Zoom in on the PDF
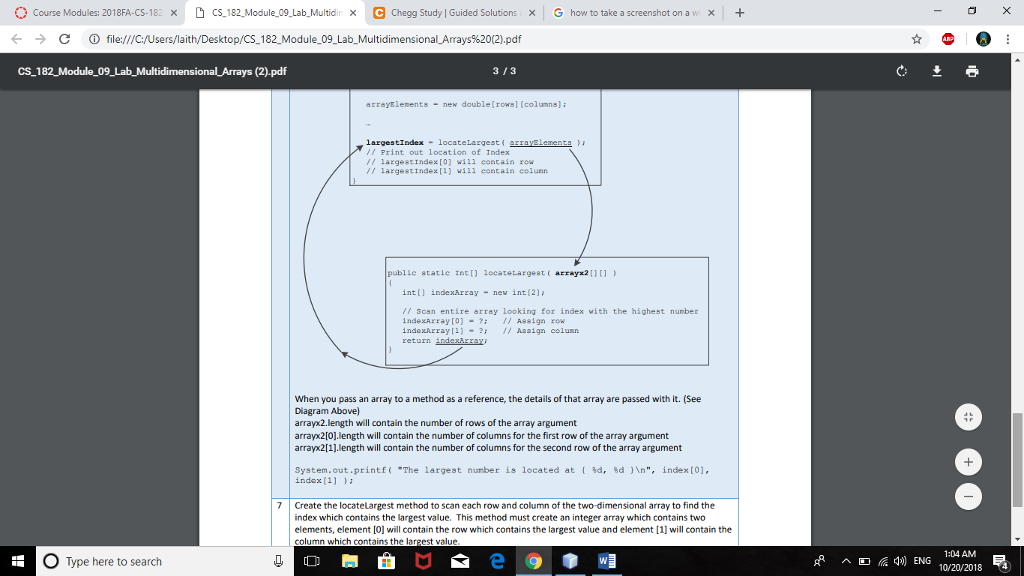 (968, 462)
